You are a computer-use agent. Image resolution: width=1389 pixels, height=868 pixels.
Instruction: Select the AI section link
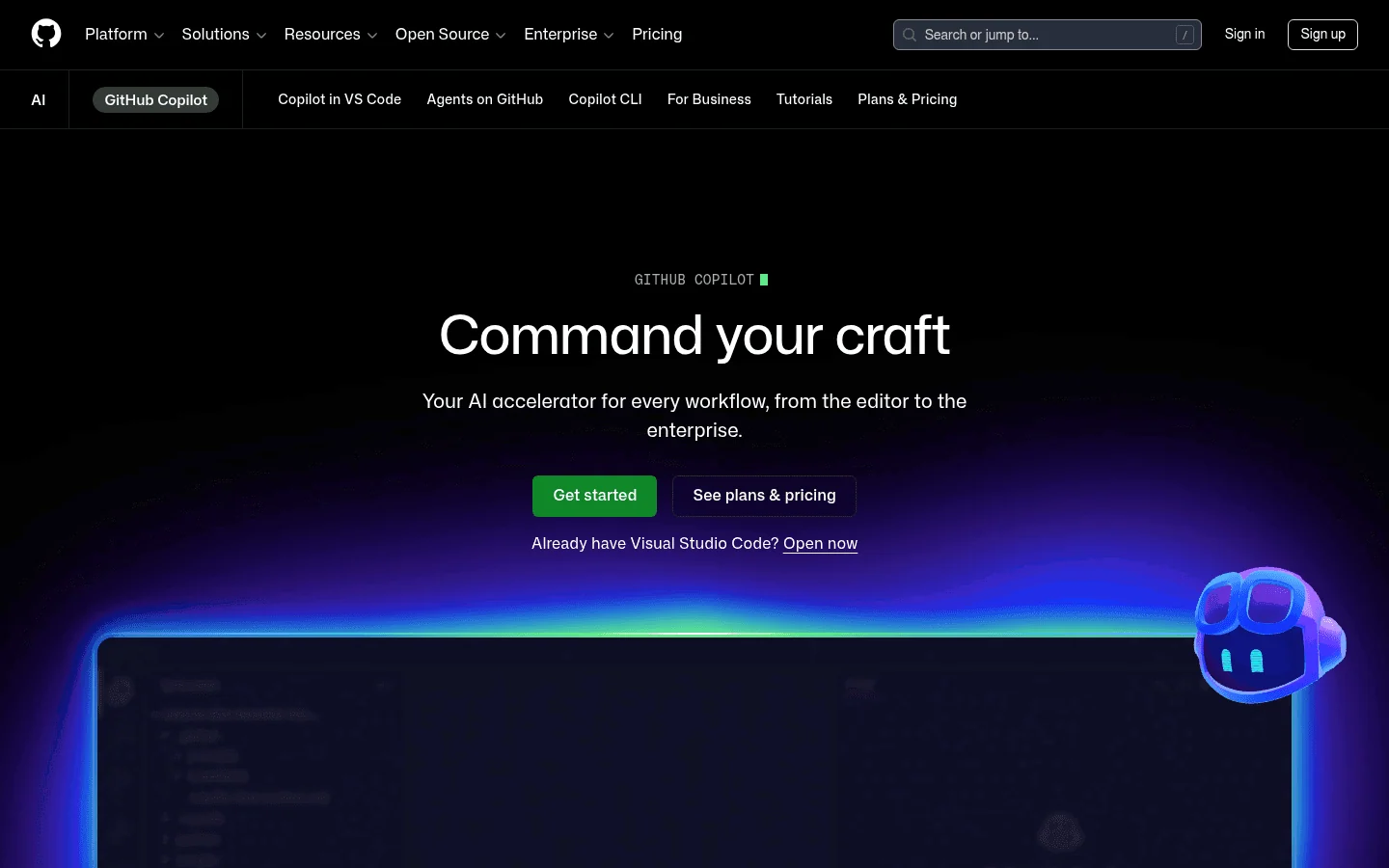(38, 99)
